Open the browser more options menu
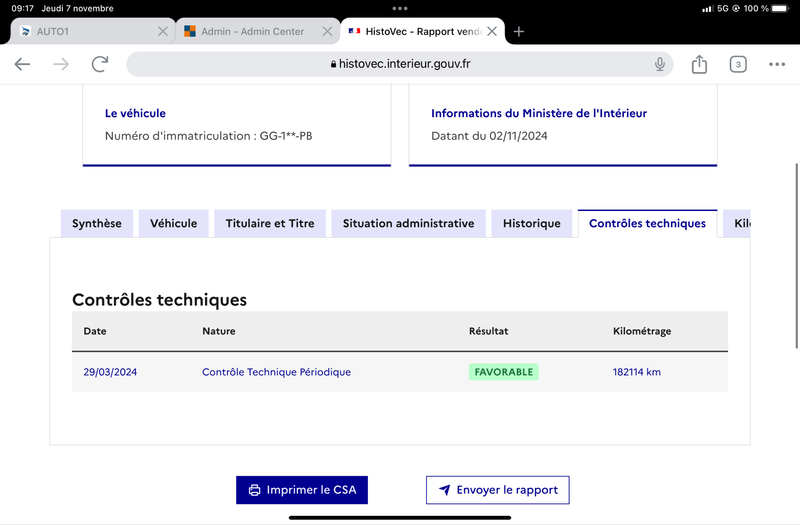Image resolution: width=800 pixels, height=525 pixels. click(777, 64)
